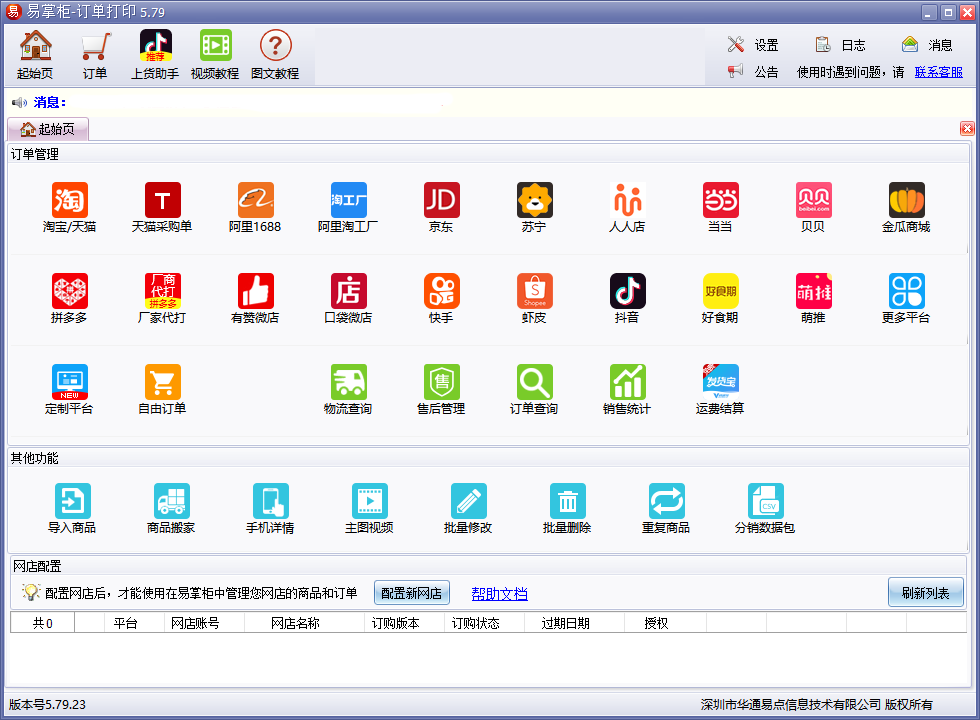Close the current tab with red X
The image size is (980, 720).
968,129
